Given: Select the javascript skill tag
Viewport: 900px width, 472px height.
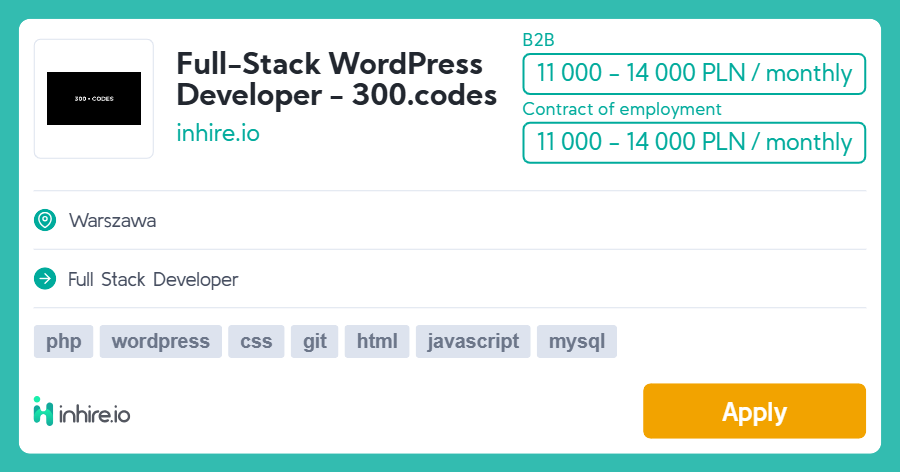Looking at the screenshot, I should tap(473, 341).
